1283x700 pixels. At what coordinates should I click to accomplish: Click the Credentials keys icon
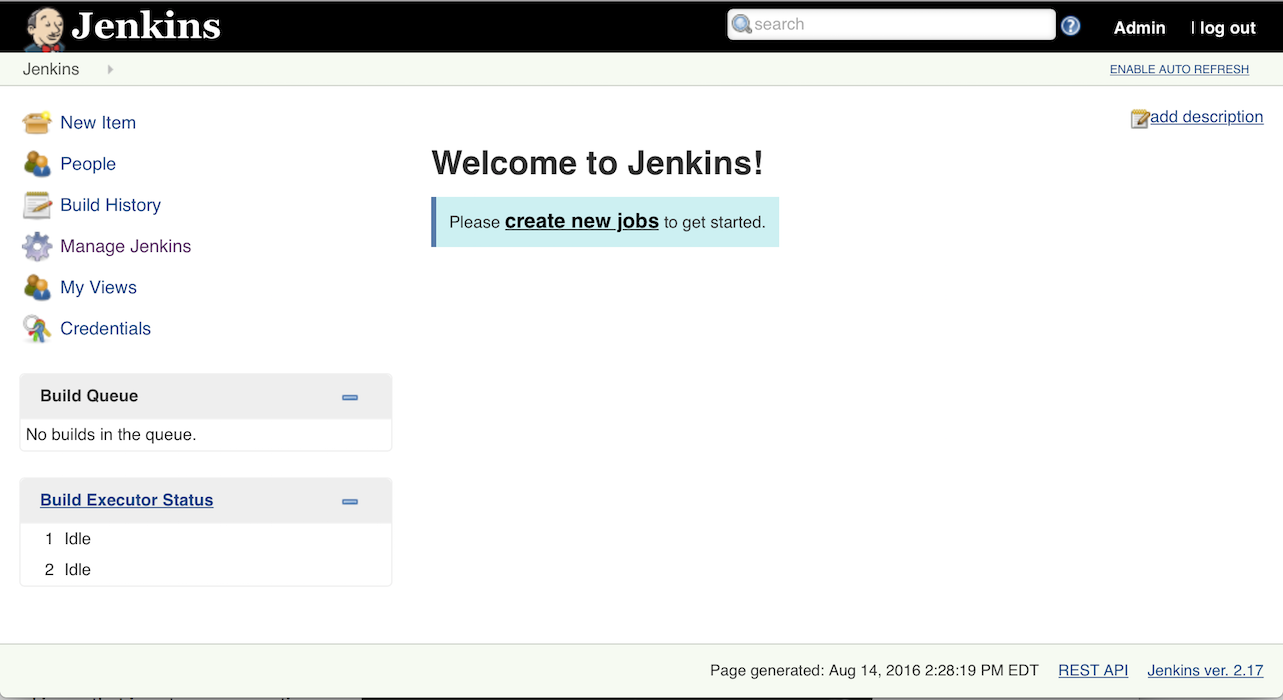(x=37, y=328)
